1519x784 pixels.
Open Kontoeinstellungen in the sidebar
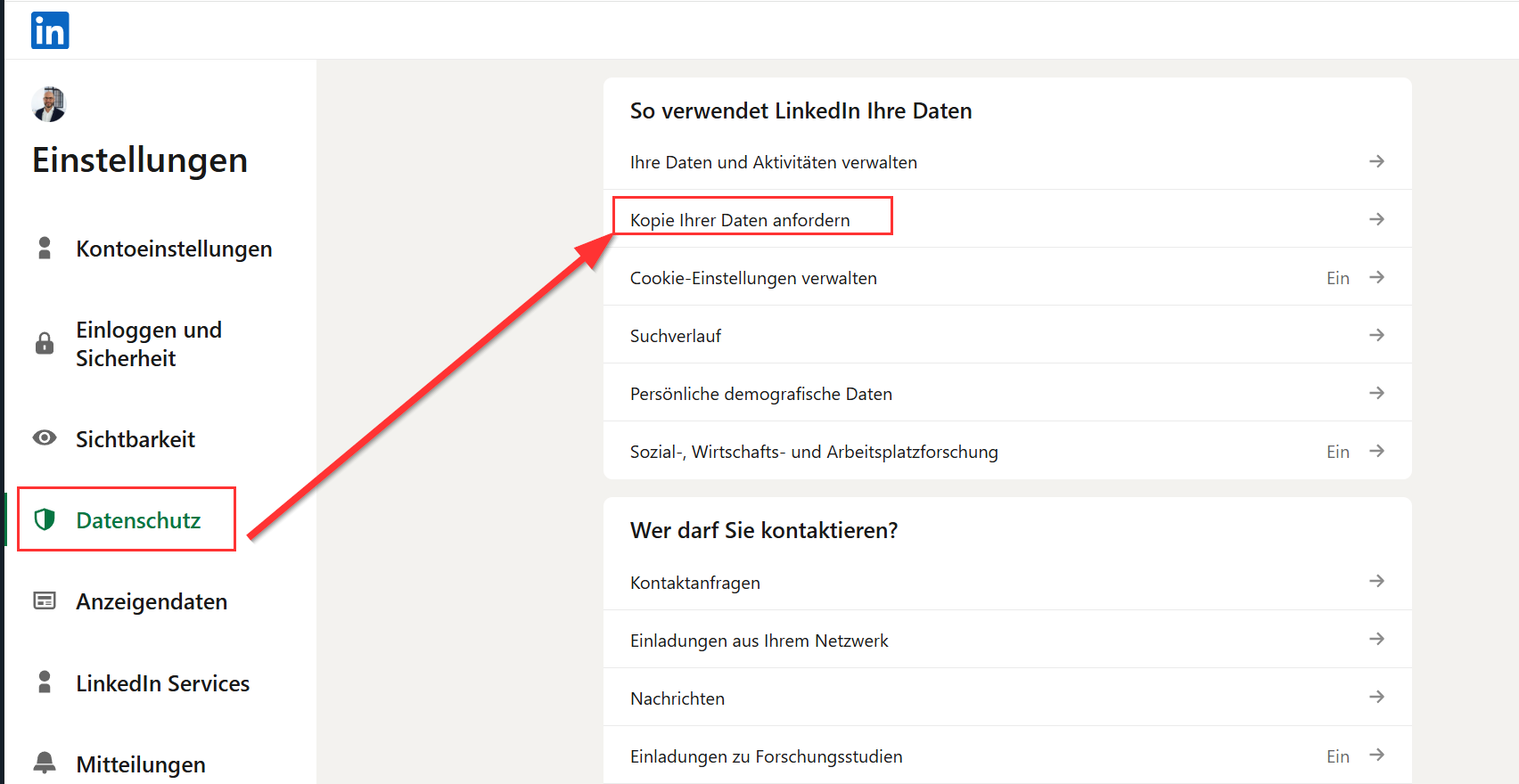(x=174, y=249)
